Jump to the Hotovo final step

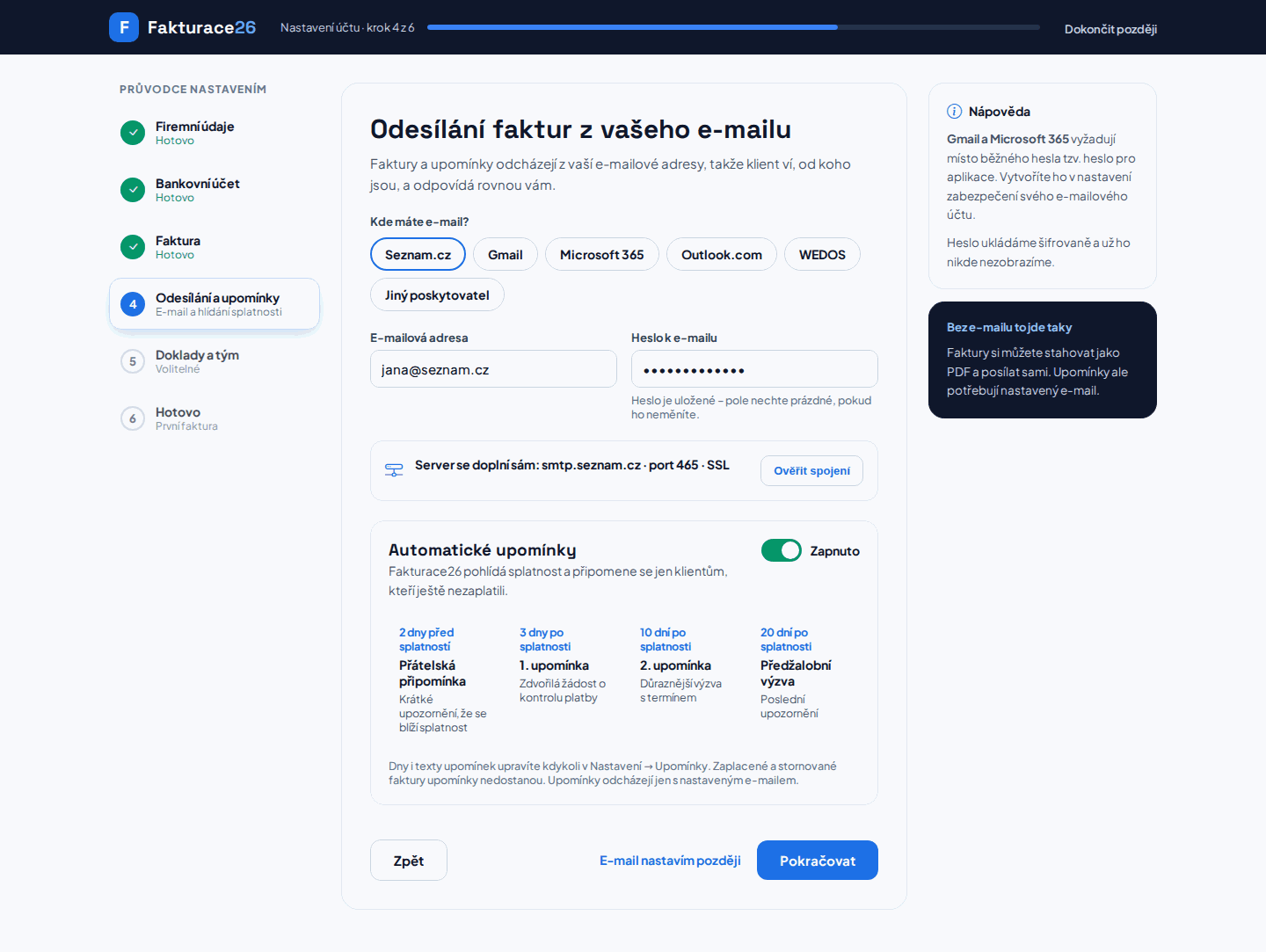tap(215, 418)
